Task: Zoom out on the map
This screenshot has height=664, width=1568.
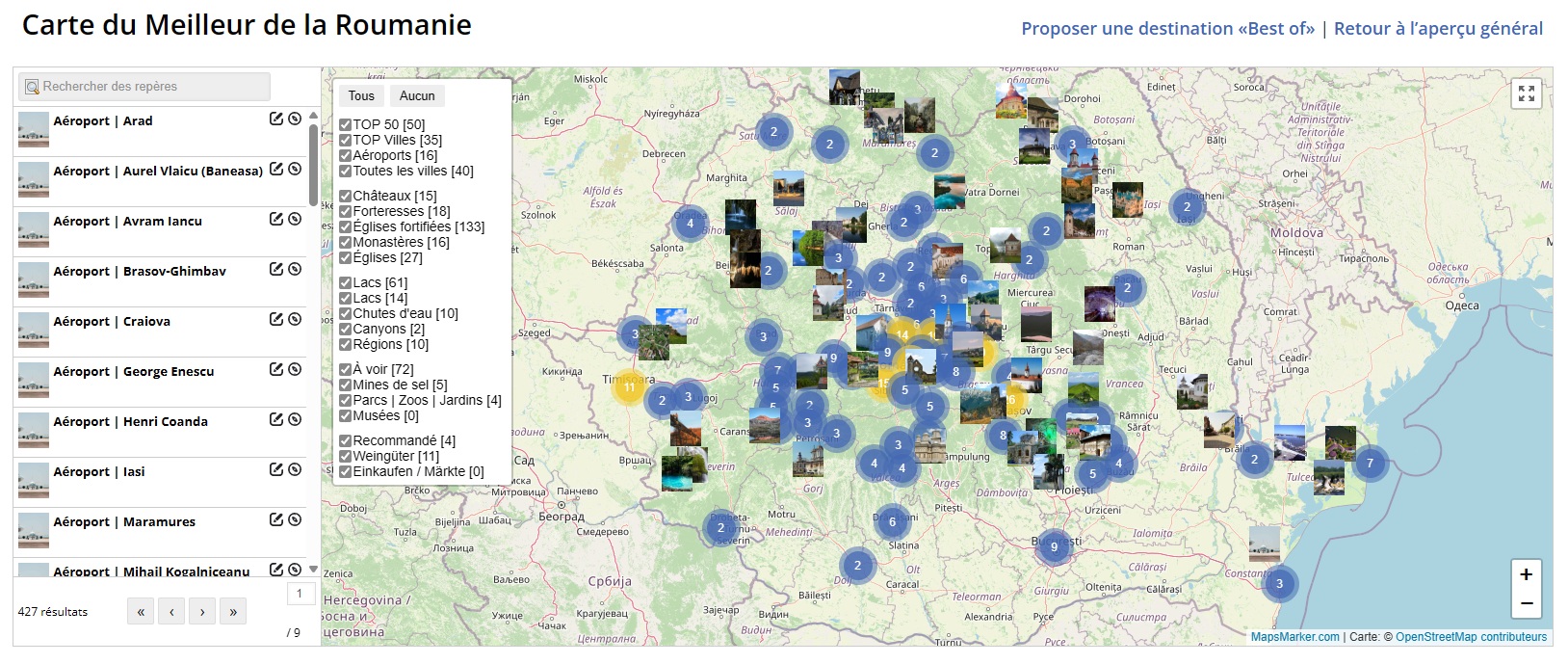Action: 1526,604
